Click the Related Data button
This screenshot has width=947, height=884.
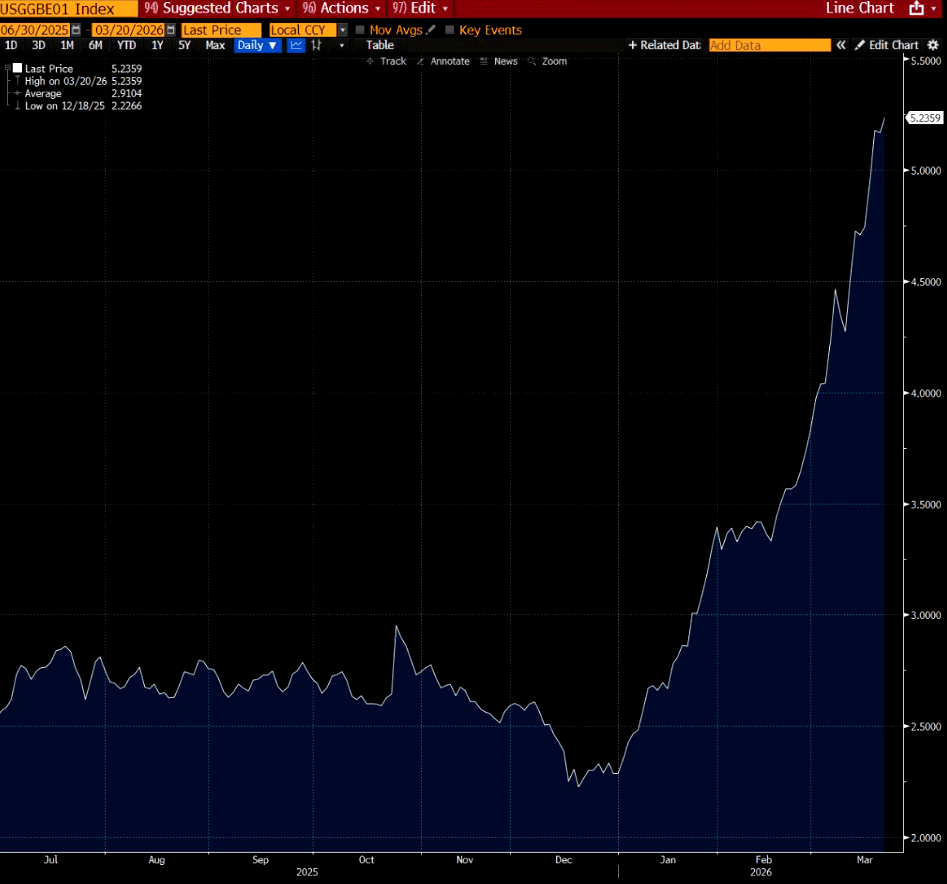click(x=664, y=45)
